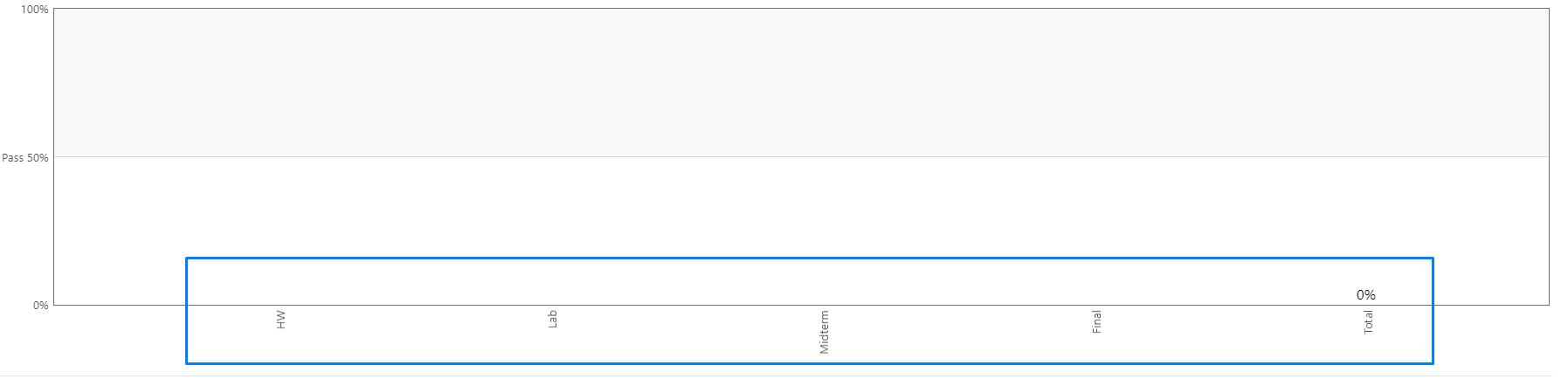1568x379 pixels.
Task: Click the 100% y-axis label
Action: [x=35, y=10]
